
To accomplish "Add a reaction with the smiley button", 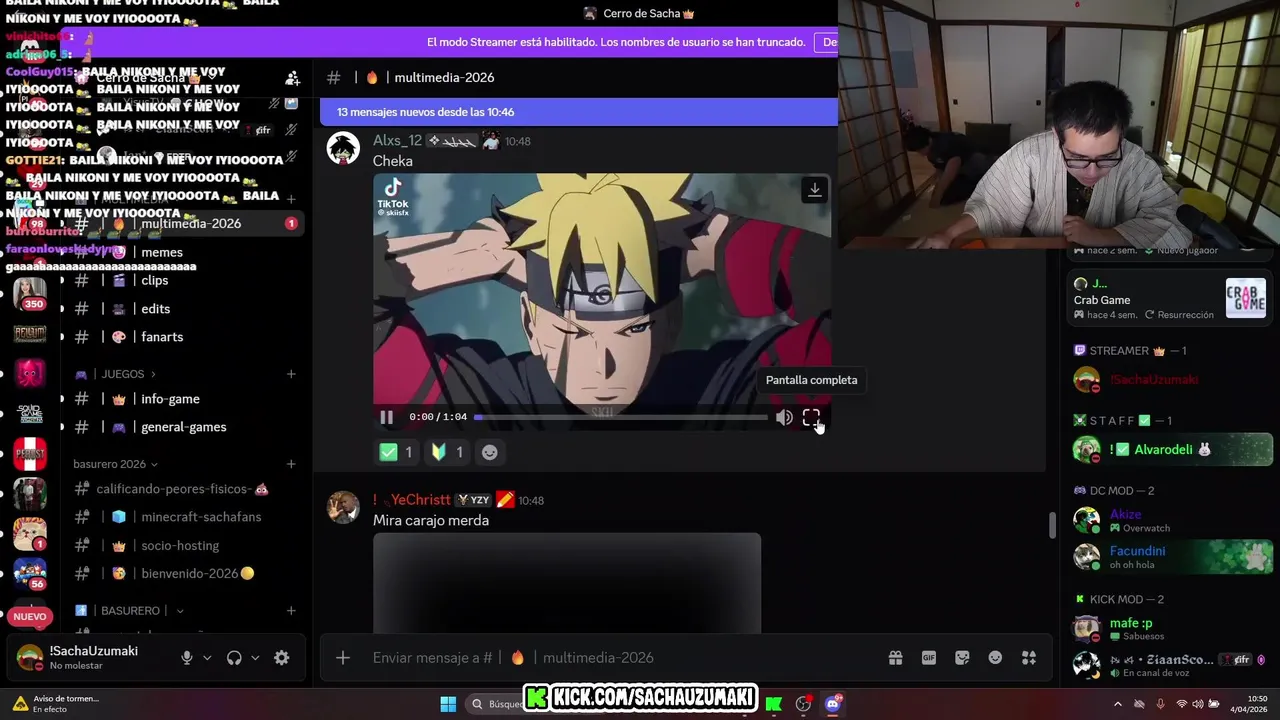I will click(x=489, y=452).
